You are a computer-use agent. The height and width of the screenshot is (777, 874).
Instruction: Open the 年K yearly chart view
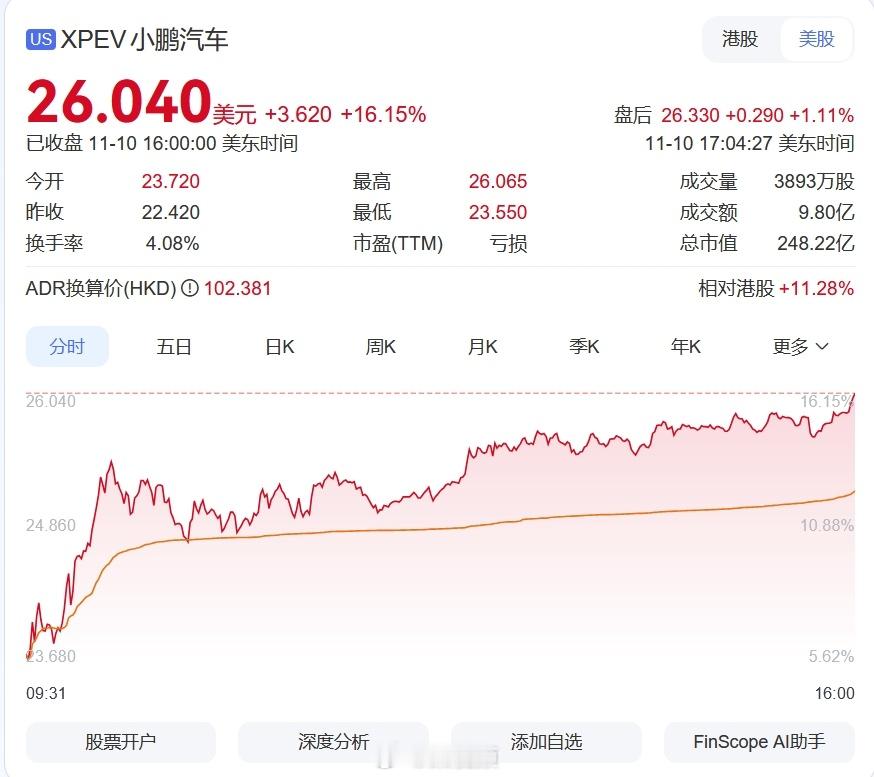(685, 346)
